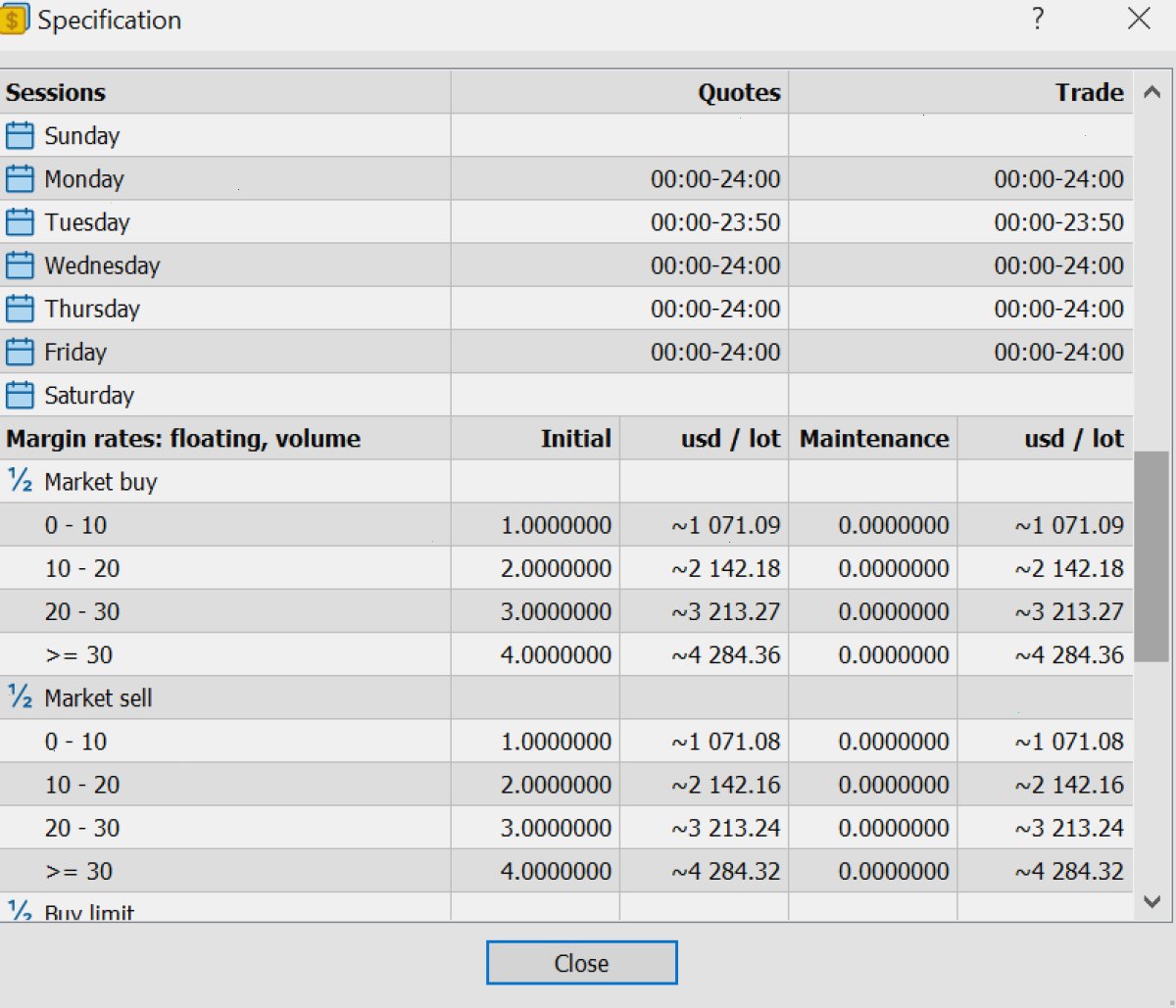Select Market buy initial value ~2 142.18
The image size is (1176, 1008).
point(726,568)
